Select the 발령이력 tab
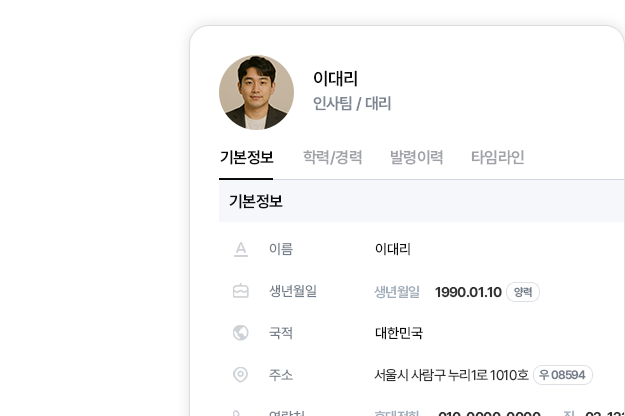Image resolution: width=625 pixels, height=416 pixels. (416, 157)
